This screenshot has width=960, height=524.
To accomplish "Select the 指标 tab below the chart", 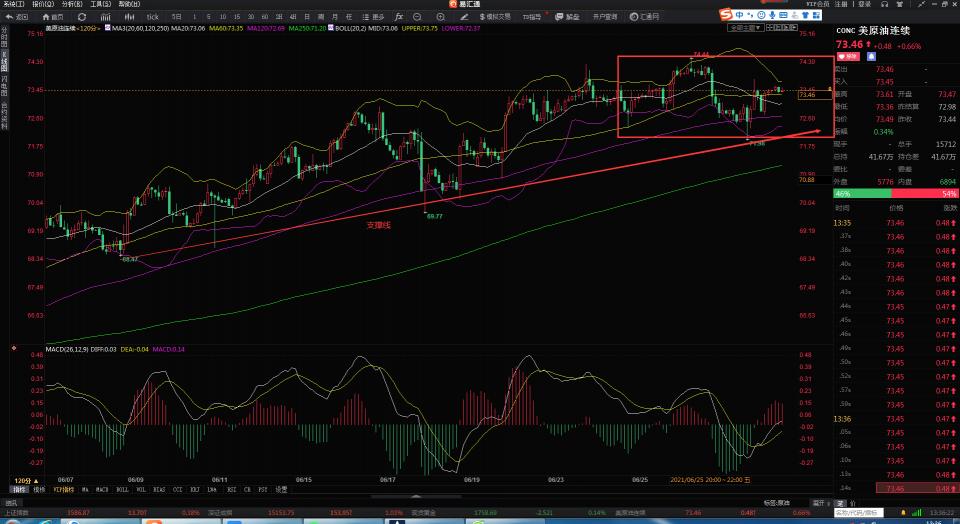I will (x=19, y=490).
